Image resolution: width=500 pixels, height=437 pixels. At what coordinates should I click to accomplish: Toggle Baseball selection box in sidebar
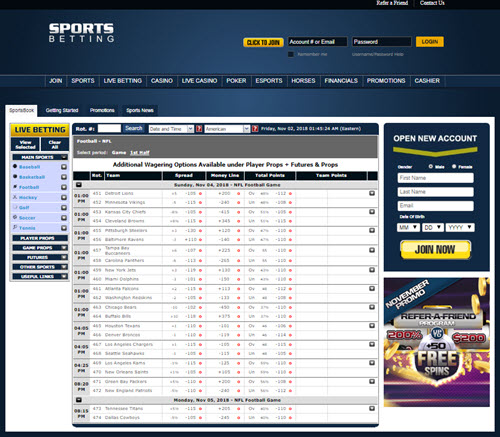(x=64, y=167)
